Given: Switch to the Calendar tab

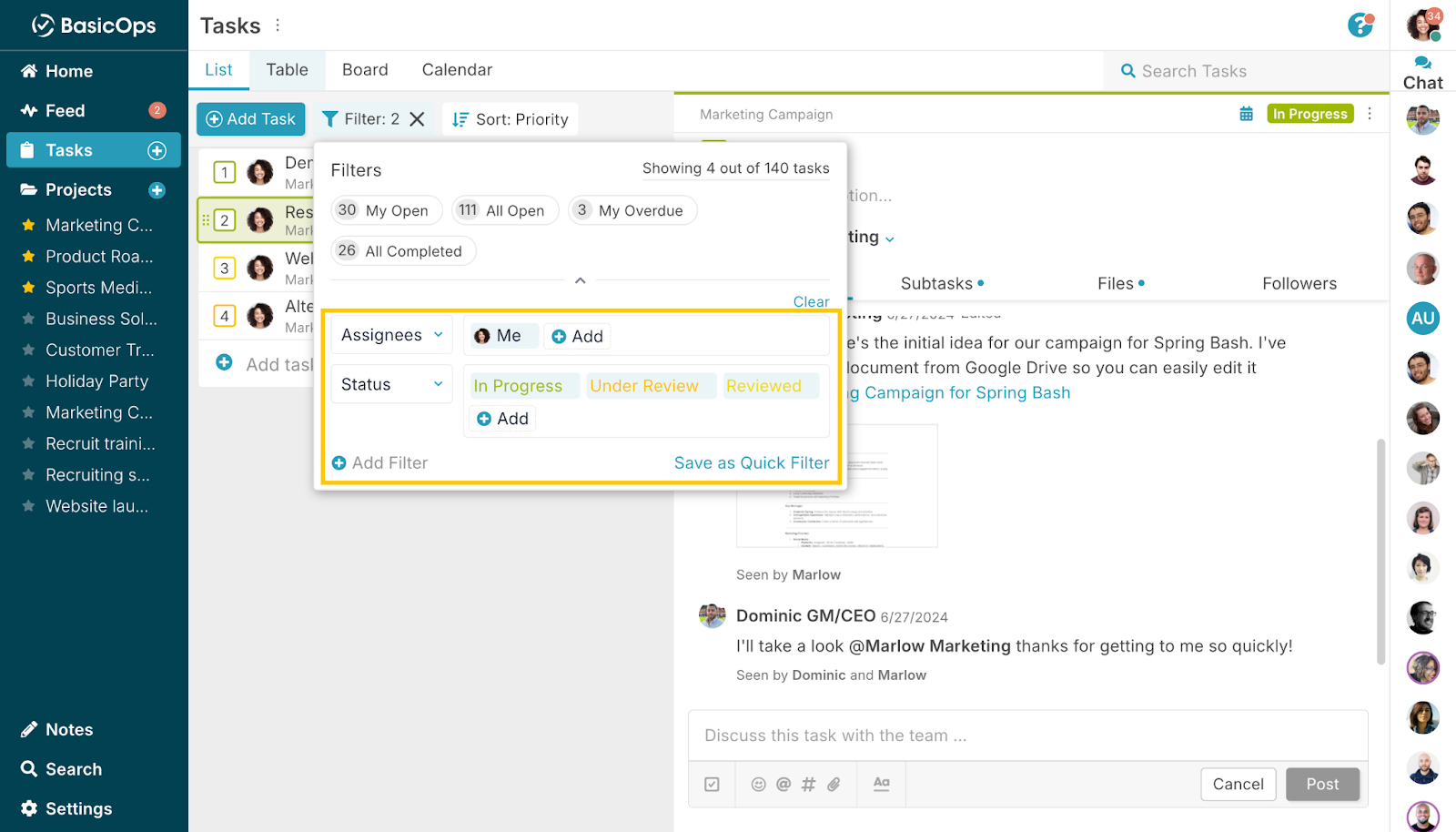Looking at the screenshot, I should pos(457,70).
